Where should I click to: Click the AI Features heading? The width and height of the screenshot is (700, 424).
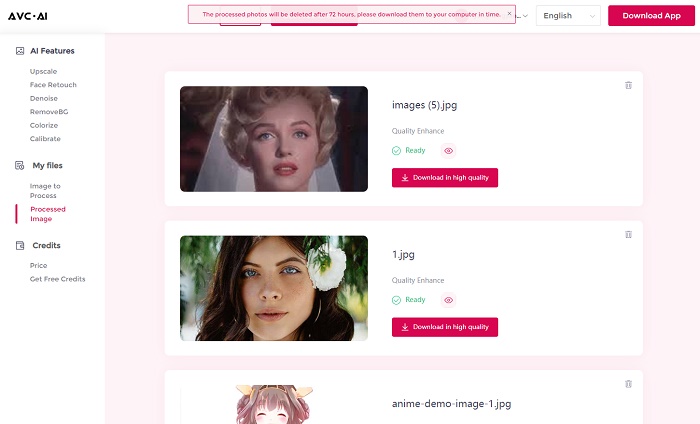(x=52, y=51)
